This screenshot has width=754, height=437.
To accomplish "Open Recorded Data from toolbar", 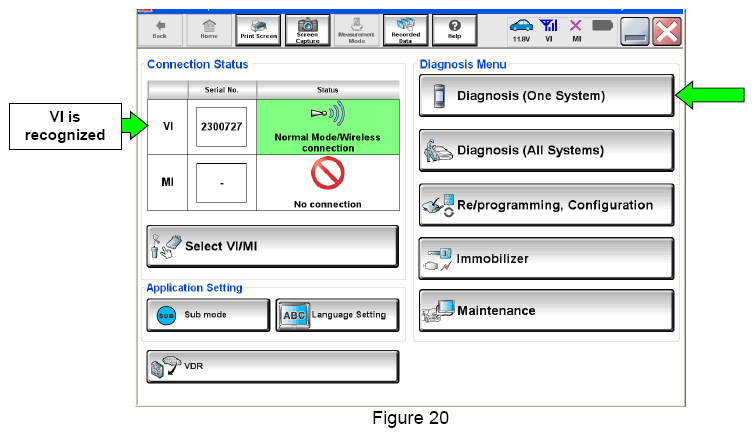I will 405,30.
